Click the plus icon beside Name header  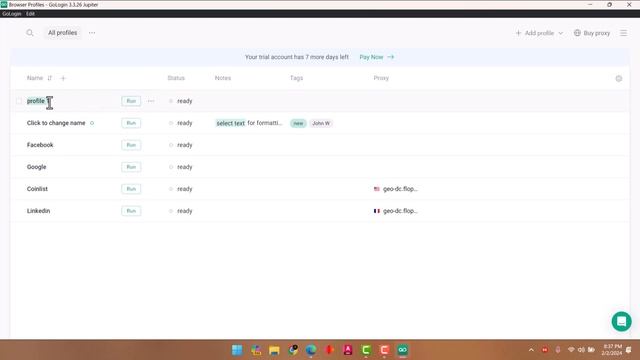point(63,78)
